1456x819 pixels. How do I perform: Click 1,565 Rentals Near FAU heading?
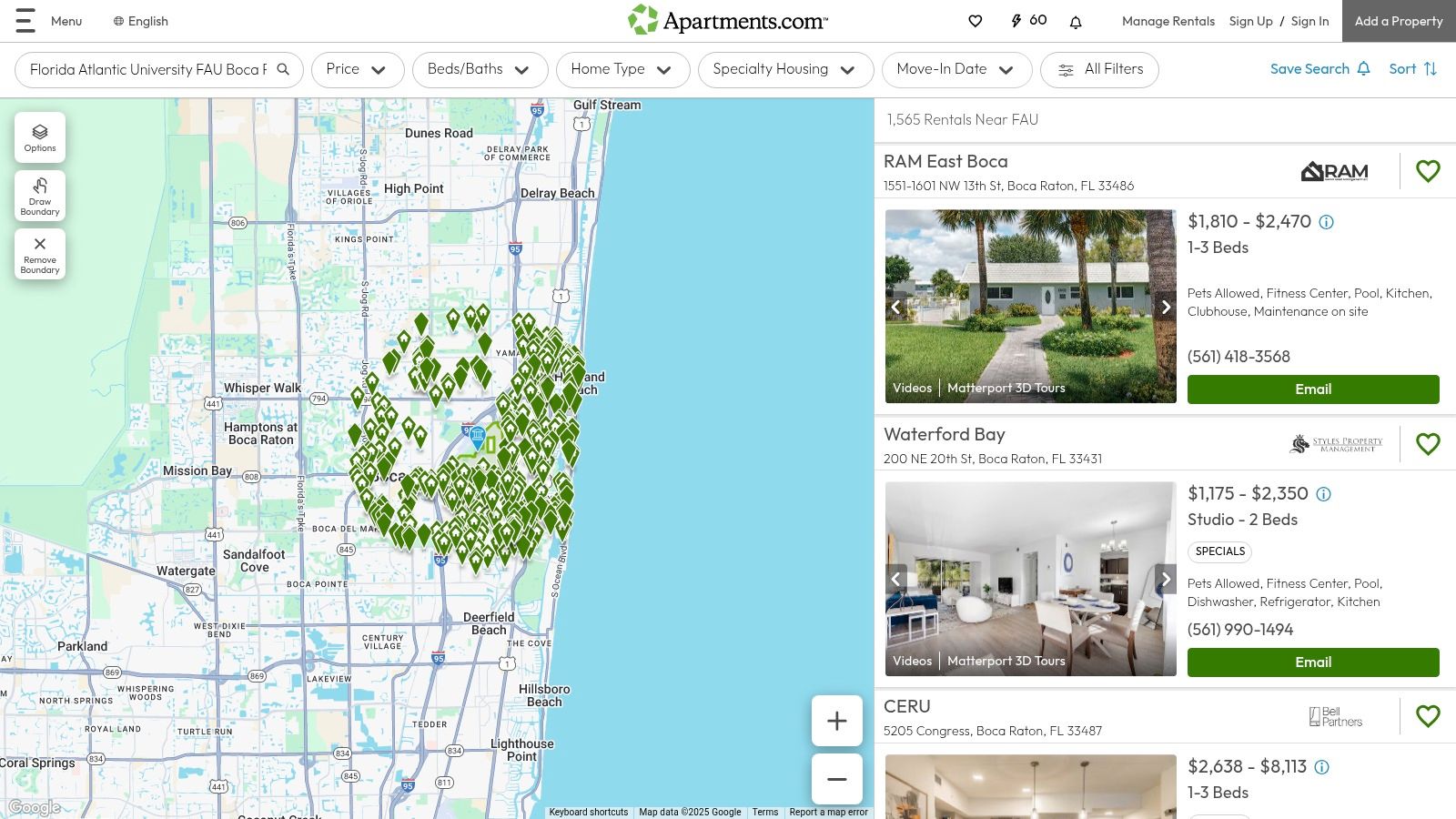pyautogui.click(x=963, y=119)
